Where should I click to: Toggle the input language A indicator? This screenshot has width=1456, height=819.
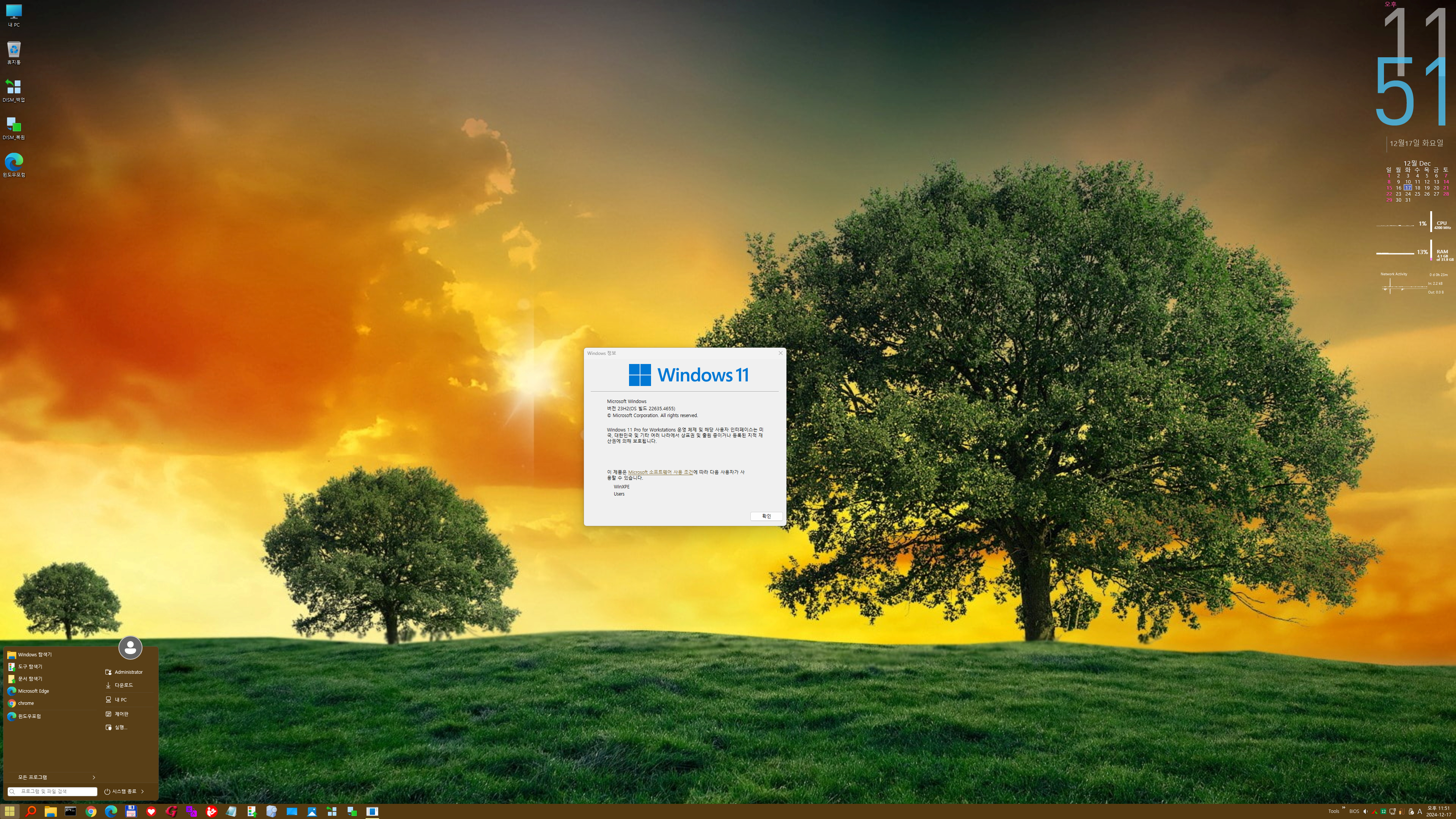(1420, 812)
